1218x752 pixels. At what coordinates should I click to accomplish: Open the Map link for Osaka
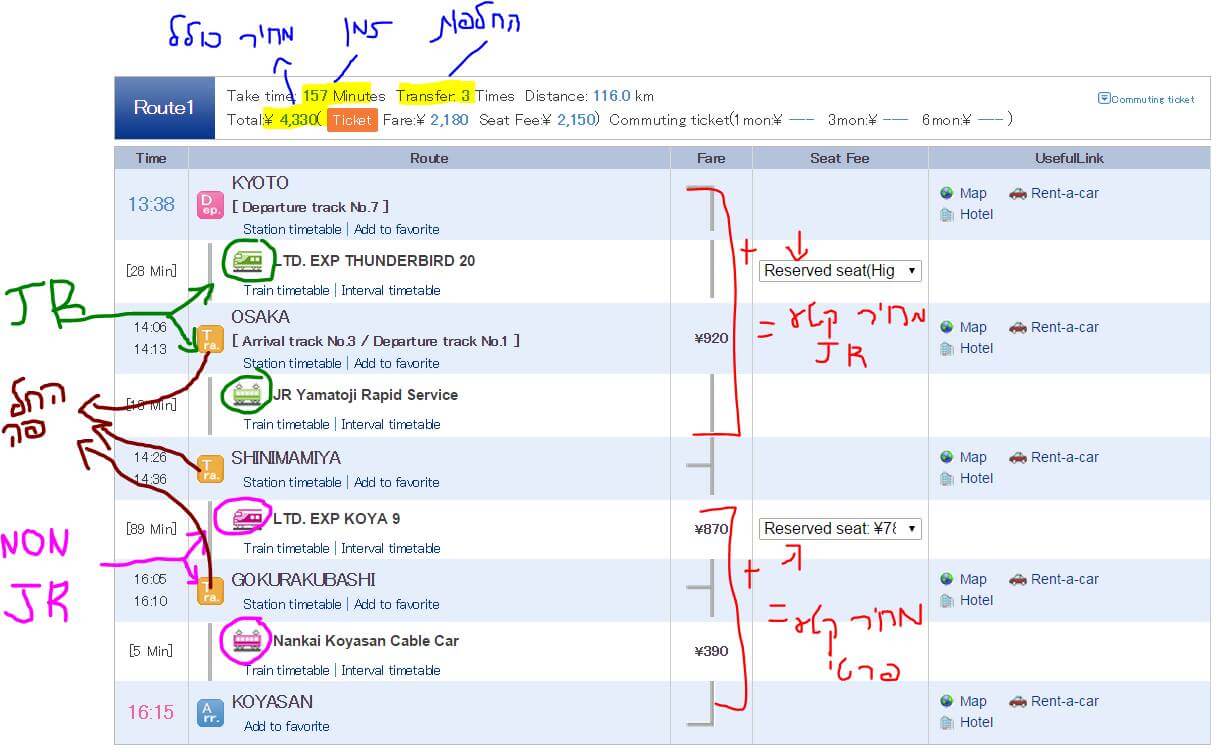pyautogui.click(x=972, y=327)
